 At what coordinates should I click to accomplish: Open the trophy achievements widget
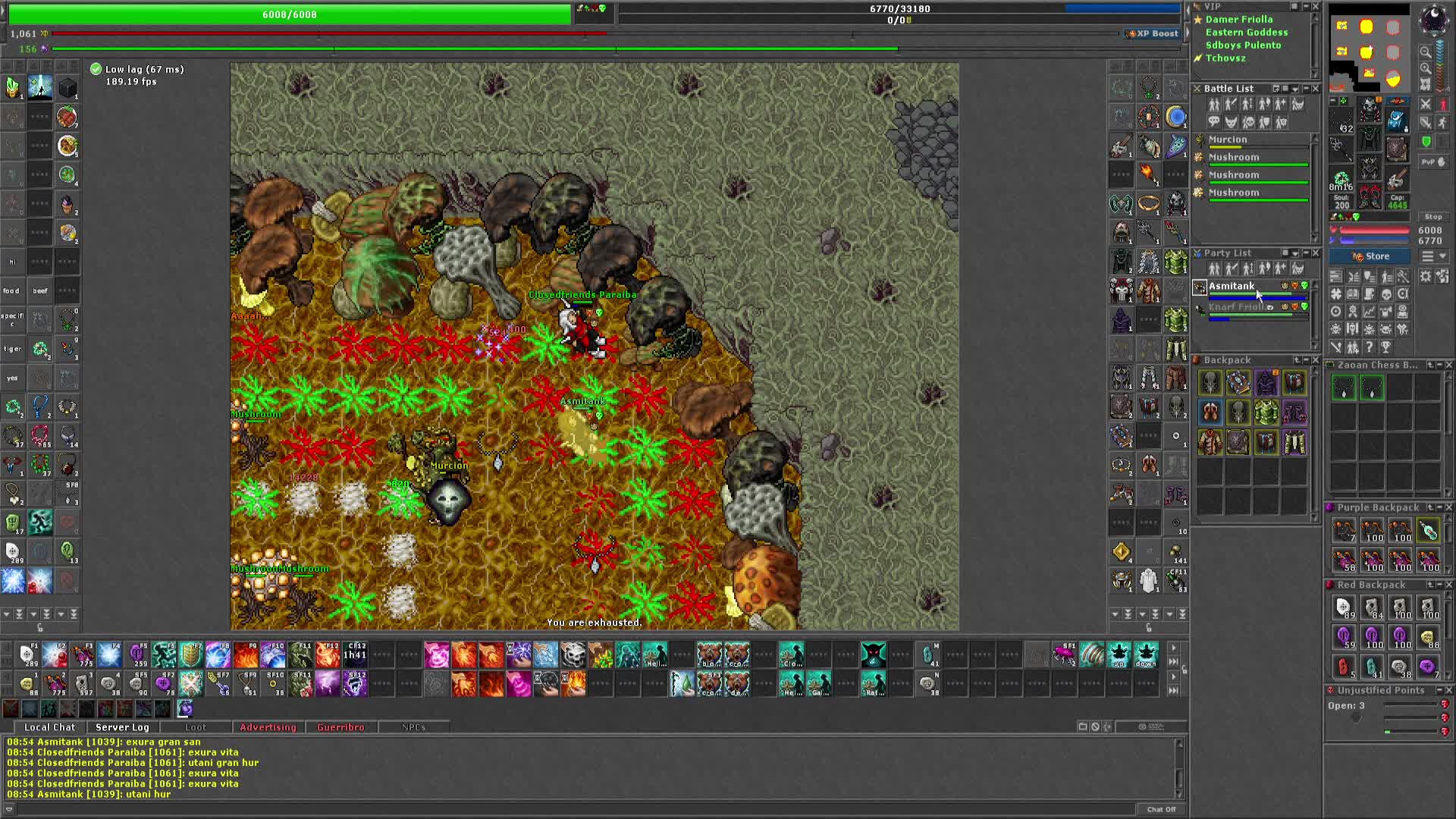pyautogui.click(x=1385, y=347)
